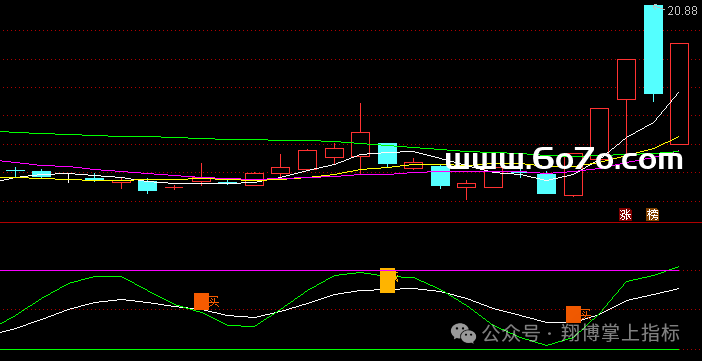This screenshot has height=361, width=702.
Task: Select the yellow sell signal block
Action: 388,280
